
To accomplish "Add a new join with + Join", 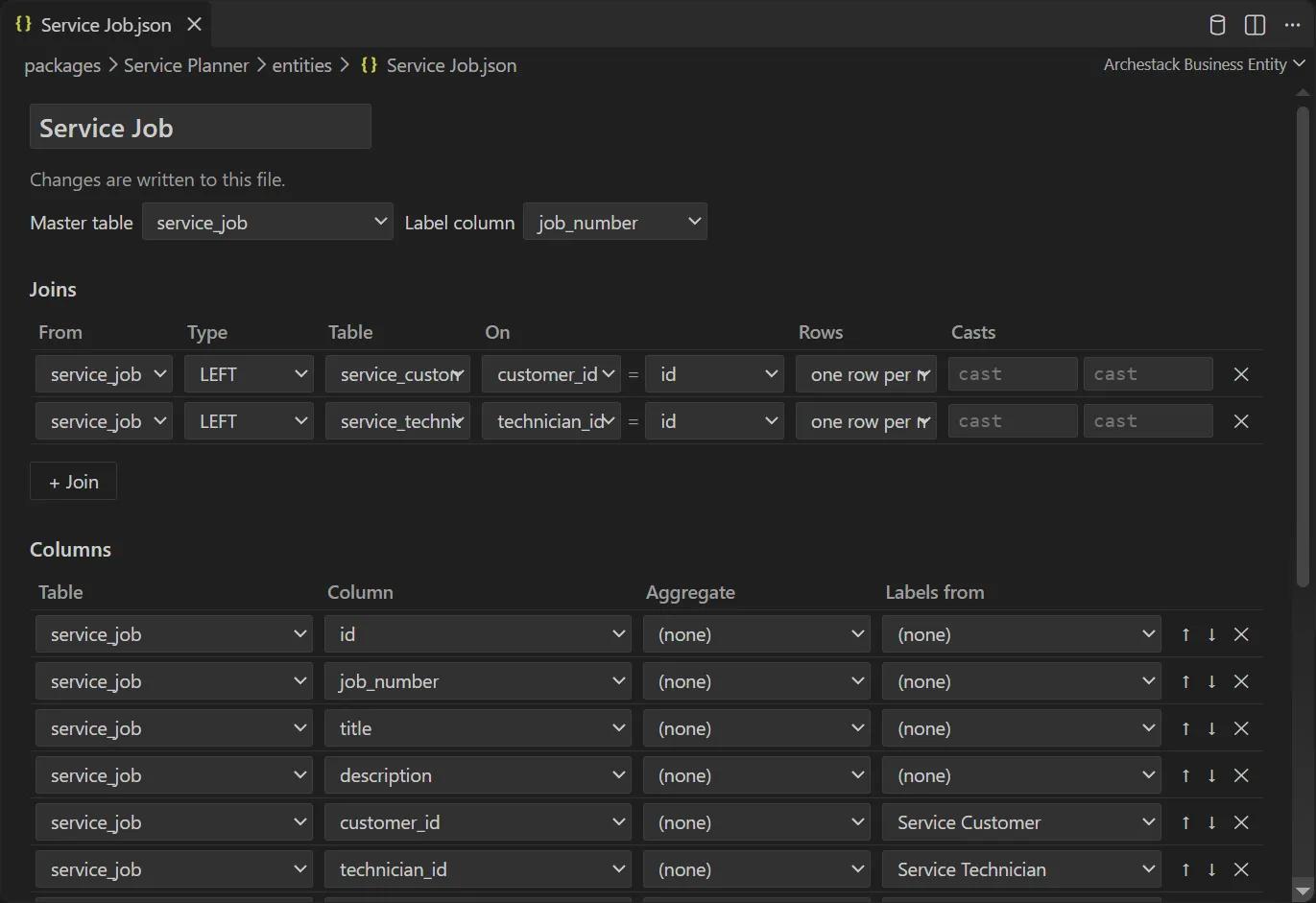I will coord(74,482).
